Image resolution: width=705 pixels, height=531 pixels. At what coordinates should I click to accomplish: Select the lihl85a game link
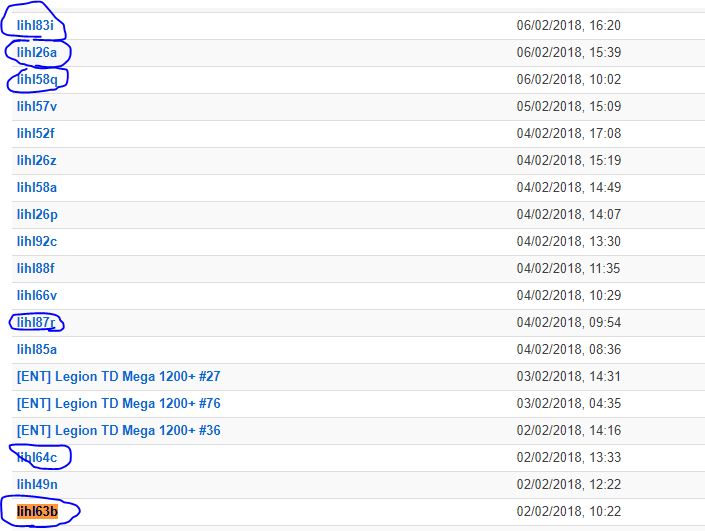pos(37,349)
